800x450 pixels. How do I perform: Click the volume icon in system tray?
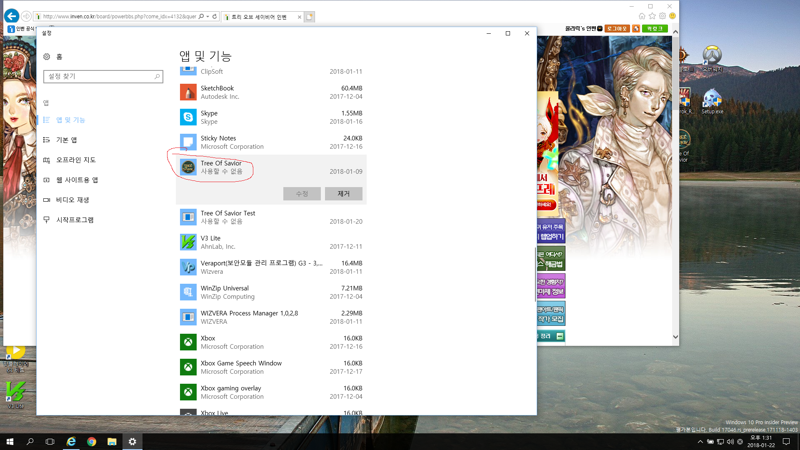[x=730, y=442]
